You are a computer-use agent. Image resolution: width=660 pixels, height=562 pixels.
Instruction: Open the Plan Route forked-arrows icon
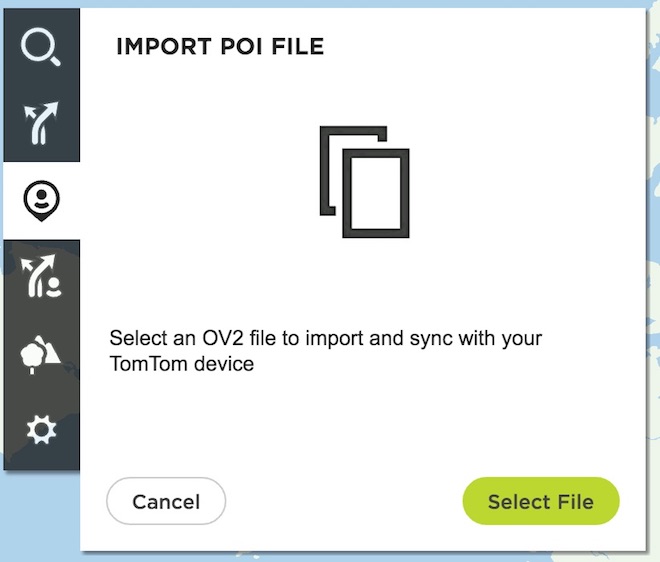[41, 123]
